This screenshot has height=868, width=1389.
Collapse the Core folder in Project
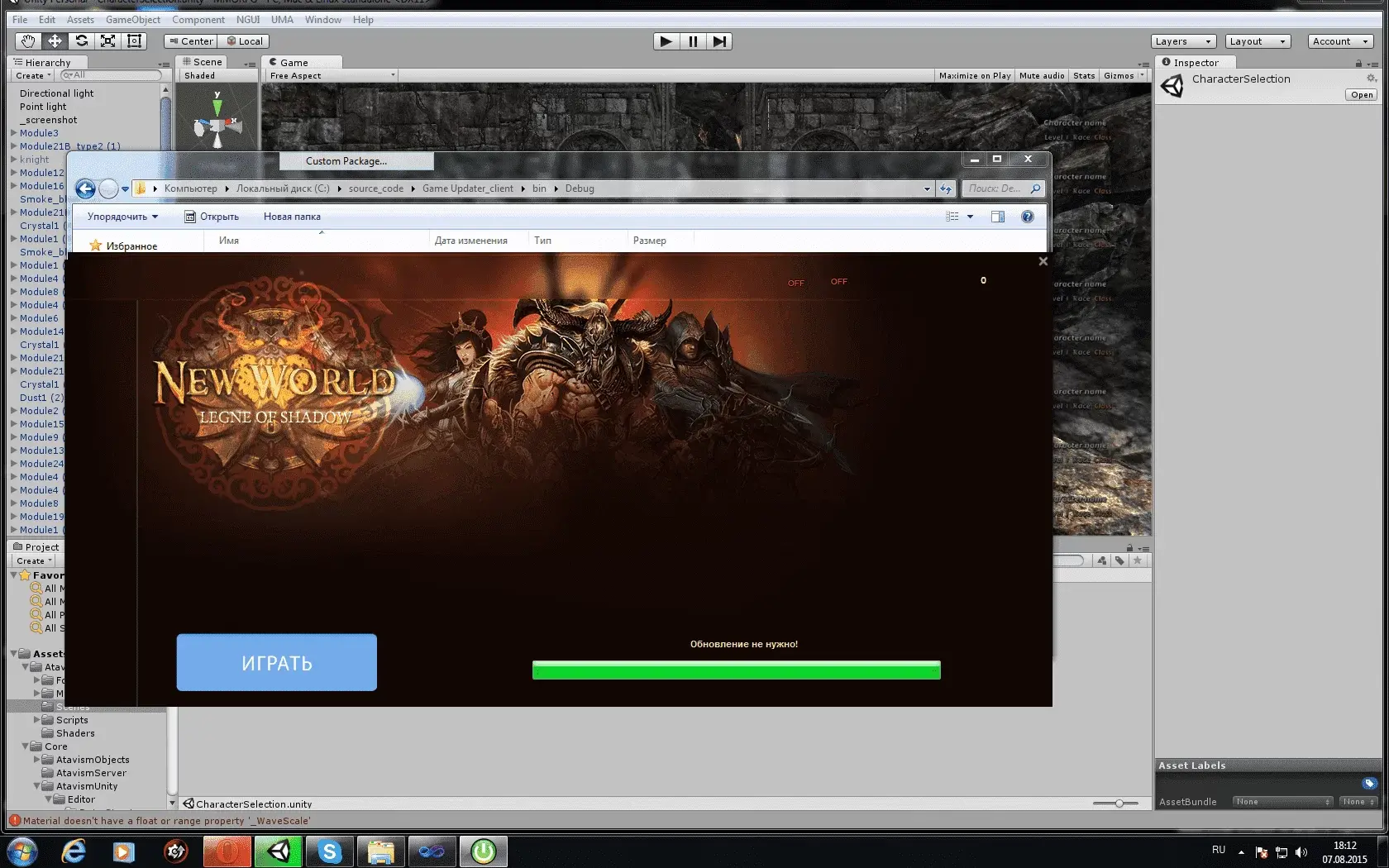25,746
